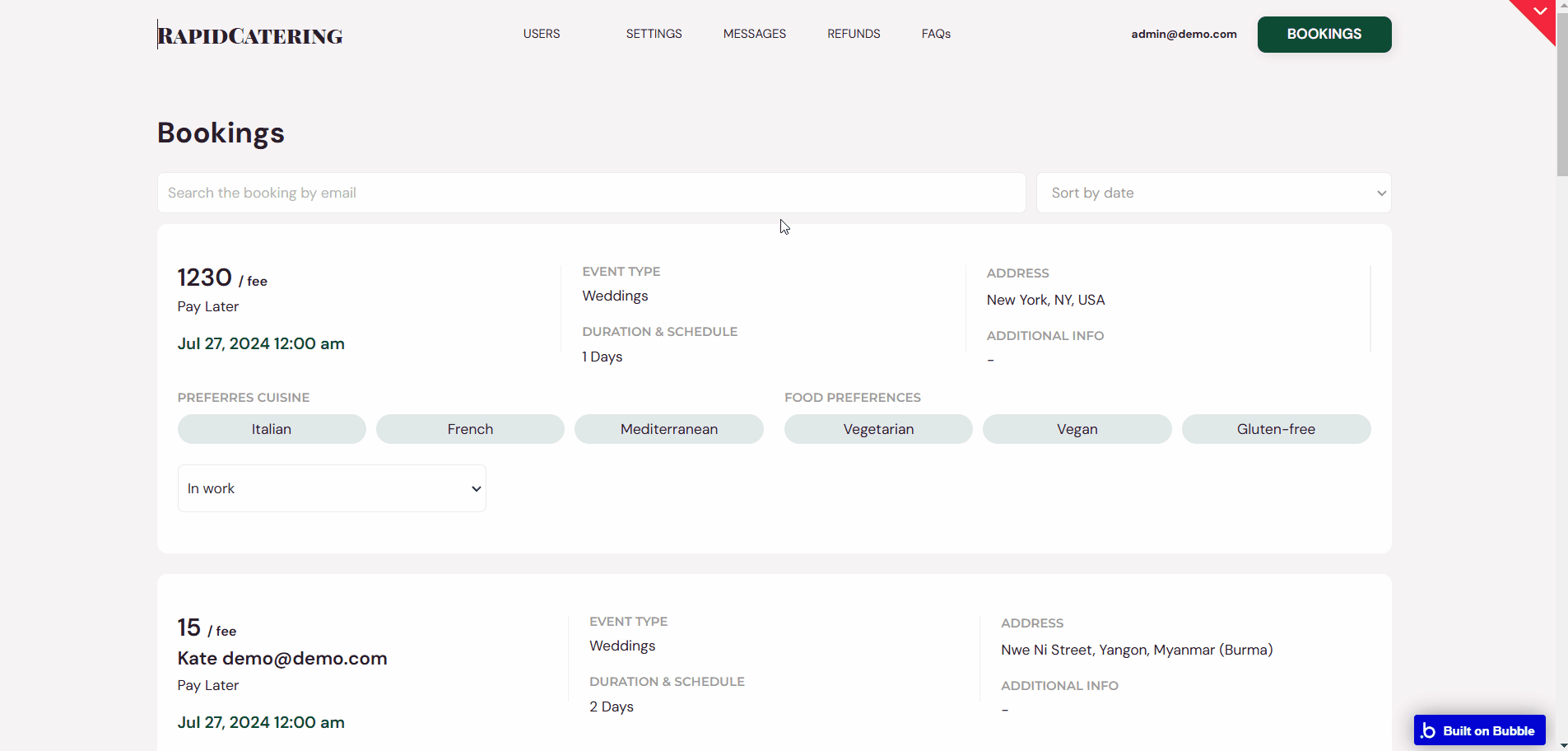
Task: Collapse the red corner ribbon arrow
Action: (1539, 12)
